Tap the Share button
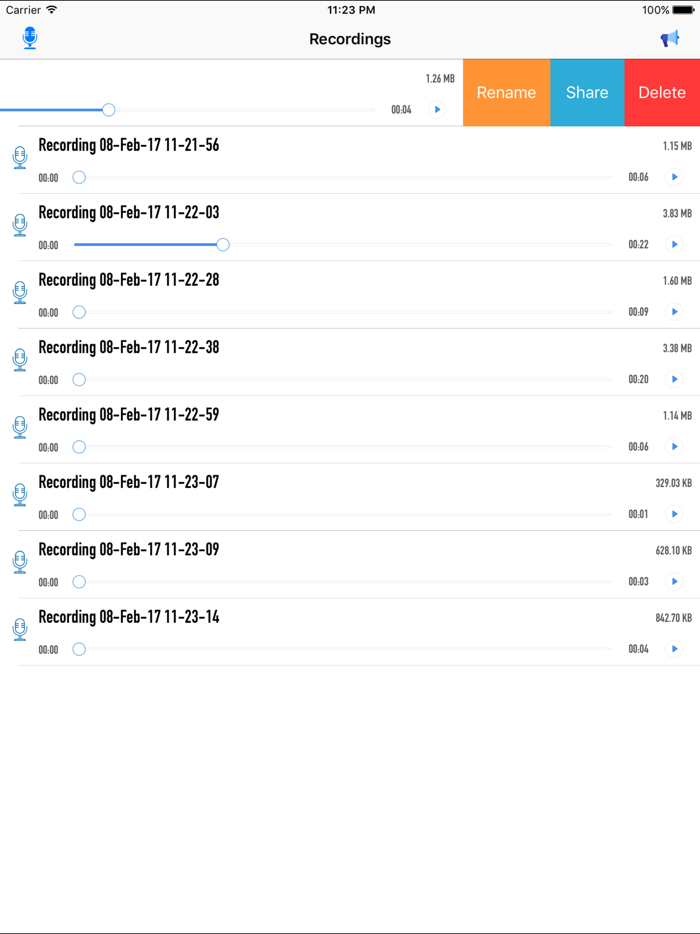The width and height of the screenshot is (700, 934). (587, 92)
